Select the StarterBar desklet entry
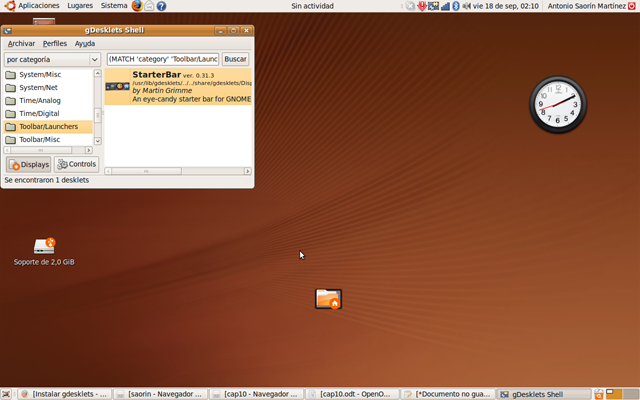Viewport: 640px width, 400px height. pos(176,87)
